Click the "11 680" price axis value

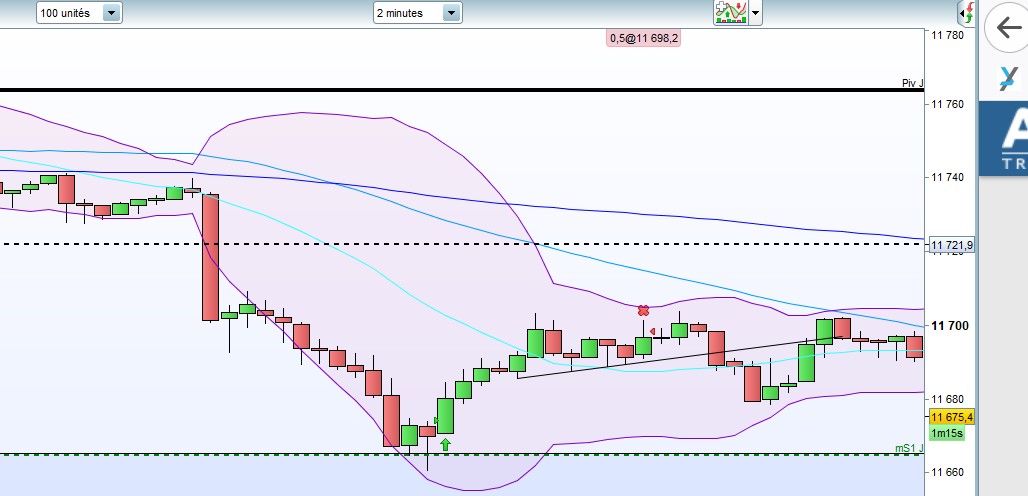[x=948, y=399]
